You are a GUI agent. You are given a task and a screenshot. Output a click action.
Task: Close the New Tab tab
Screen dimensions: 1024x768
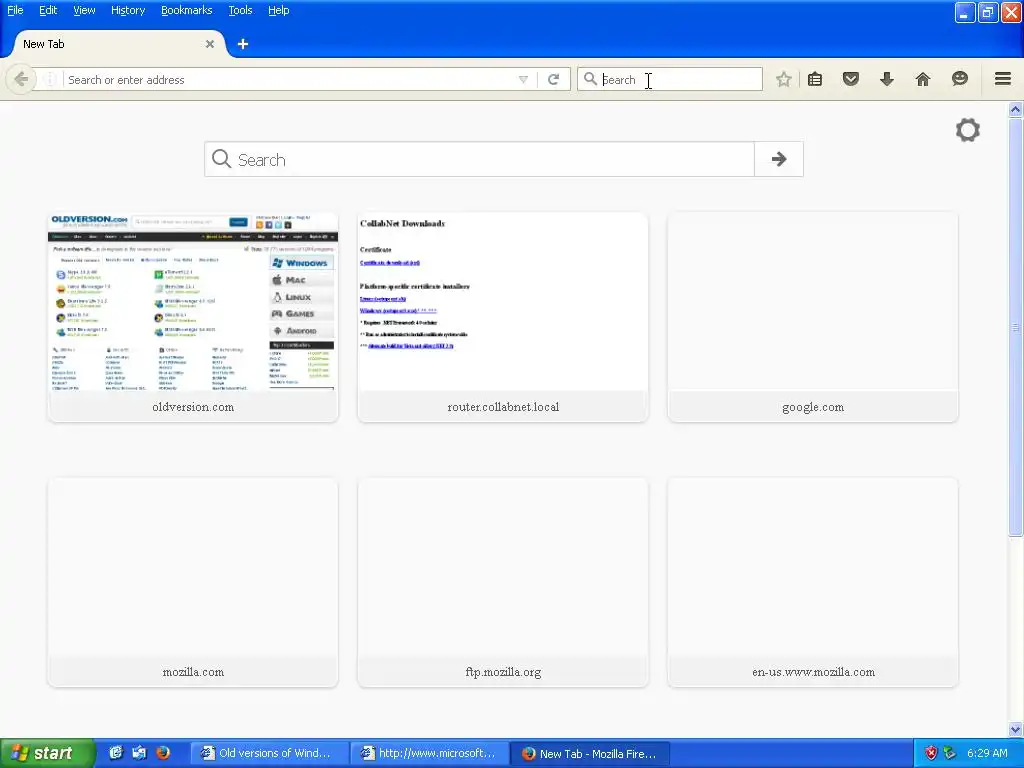(210, 44)
